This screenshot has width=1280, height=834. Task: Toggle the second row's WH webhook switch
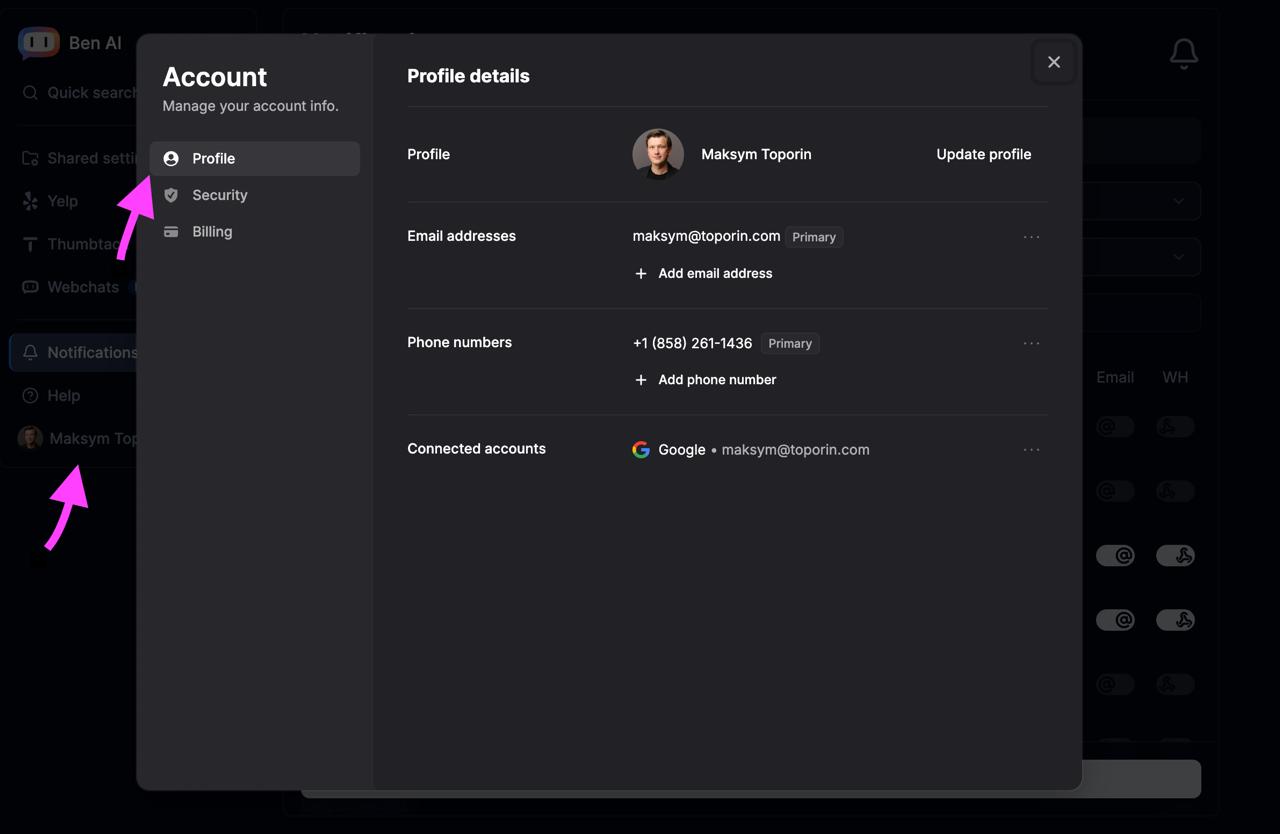(x=1175, y=491)
